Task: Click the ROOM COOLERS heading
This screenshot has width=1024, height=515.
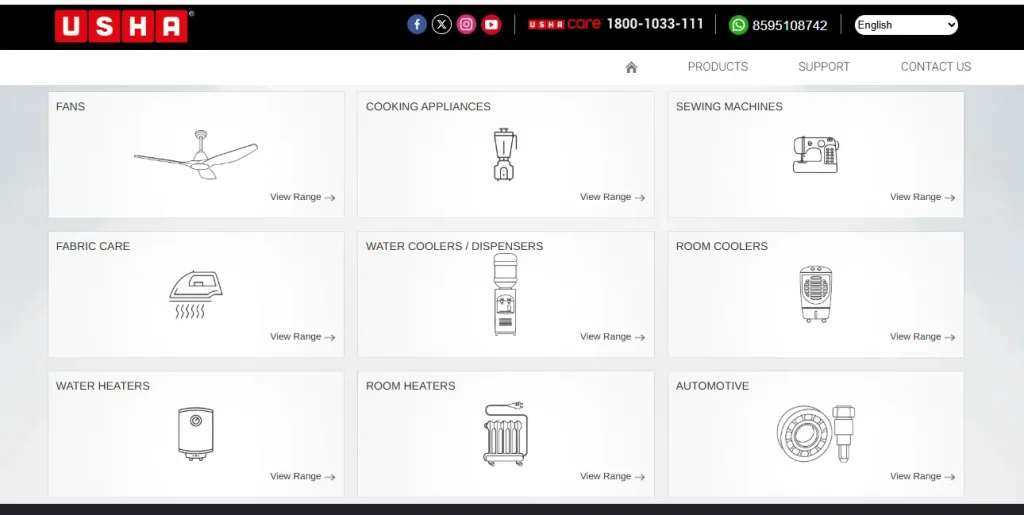Action: point(722,246)
